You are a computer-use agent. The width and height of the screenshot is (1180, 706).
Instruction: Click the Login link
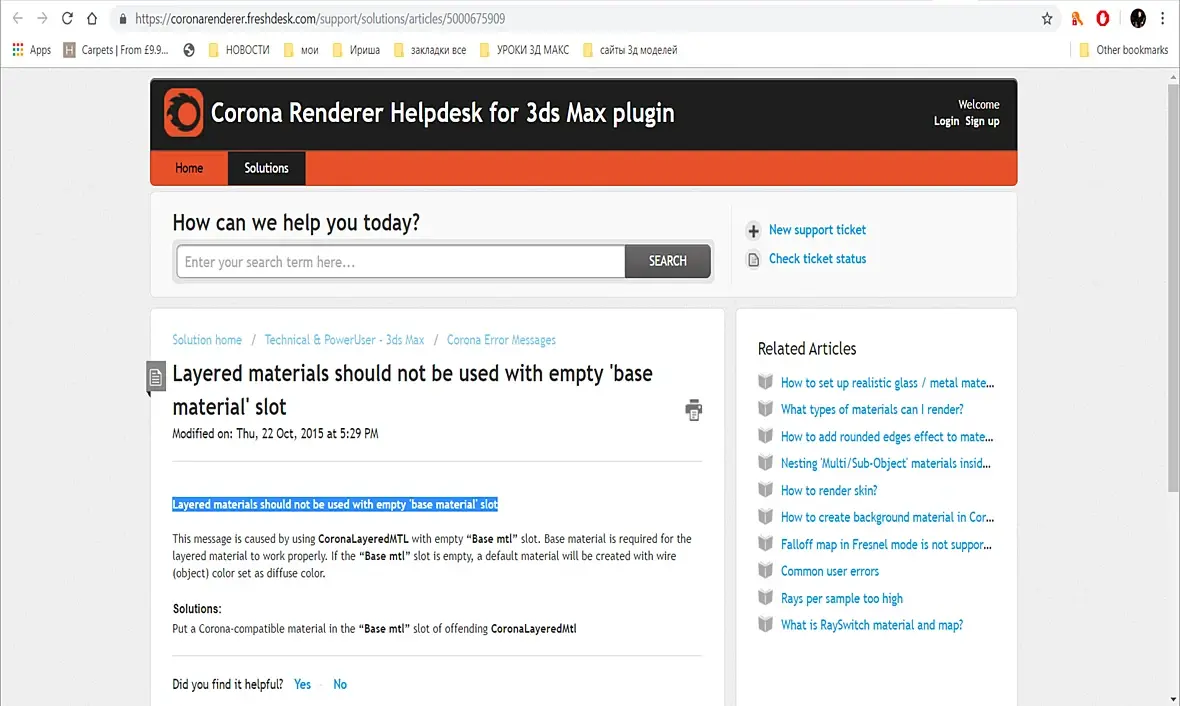pos(946,121)
